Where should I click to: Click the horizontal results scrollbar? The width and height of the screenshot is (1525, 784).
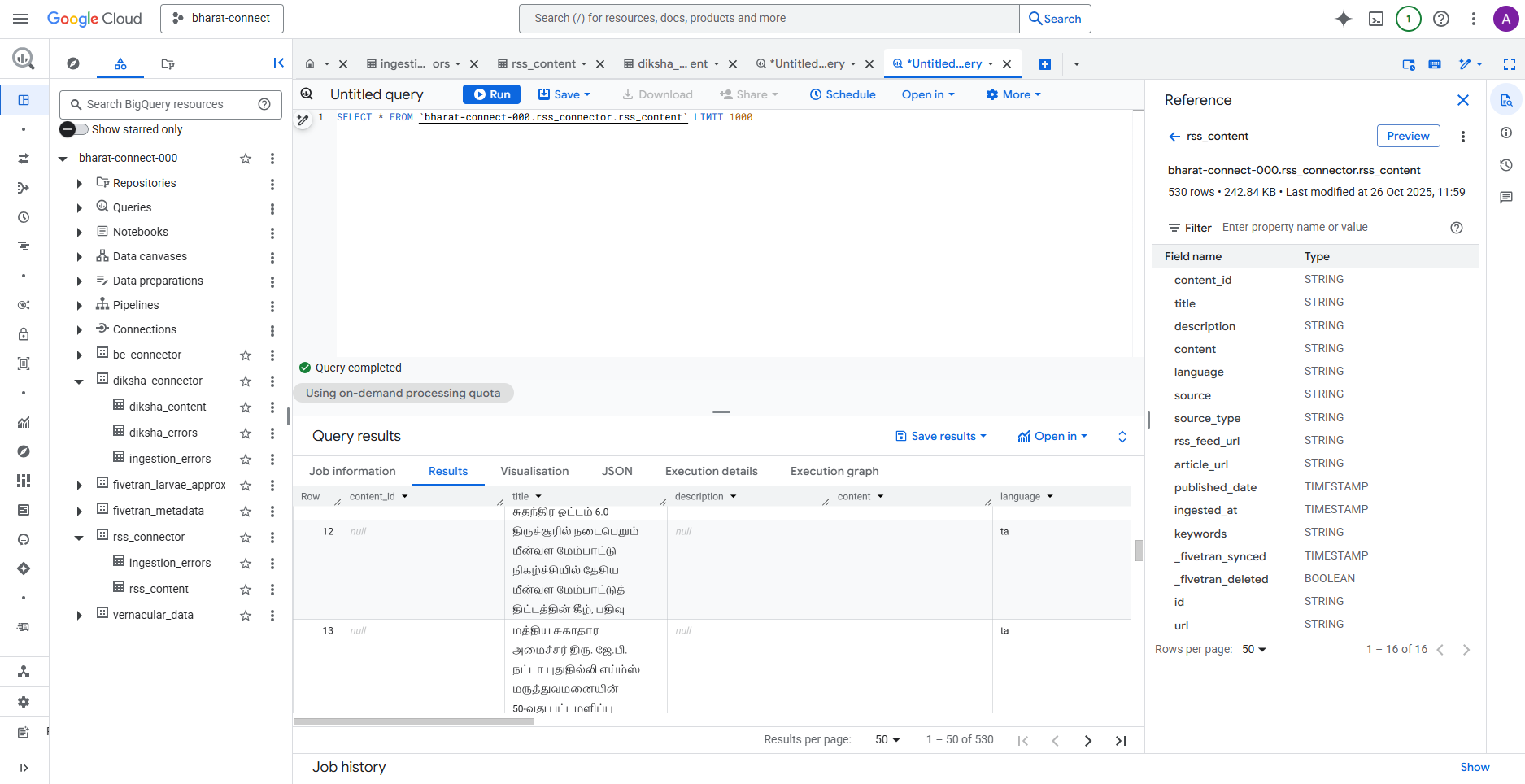(414, 721)
